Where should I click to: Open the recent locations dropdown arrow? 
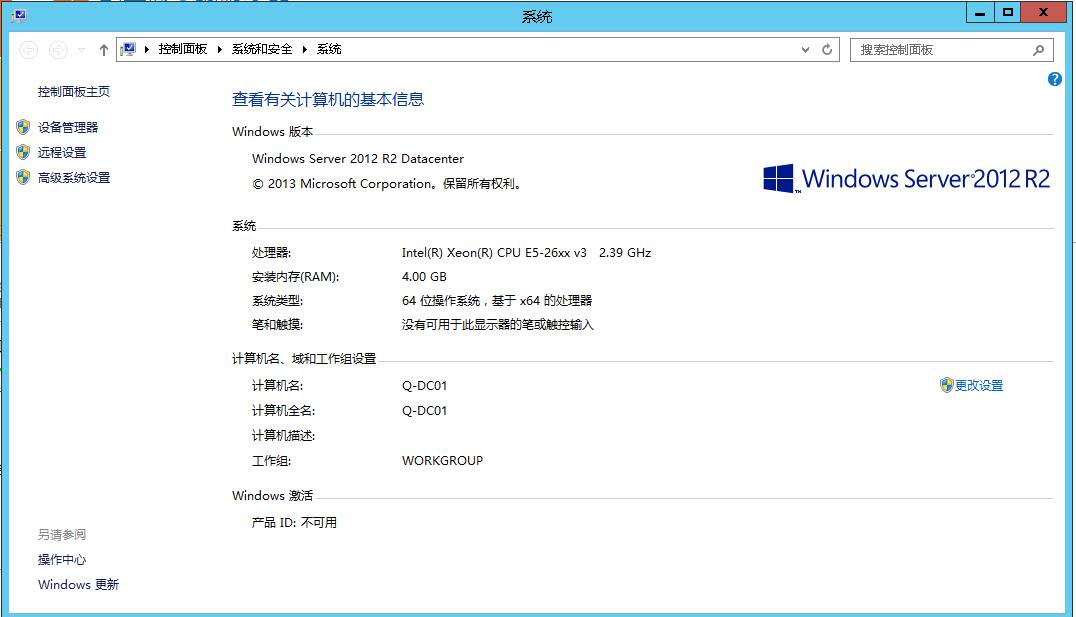[x=82, y=49]
